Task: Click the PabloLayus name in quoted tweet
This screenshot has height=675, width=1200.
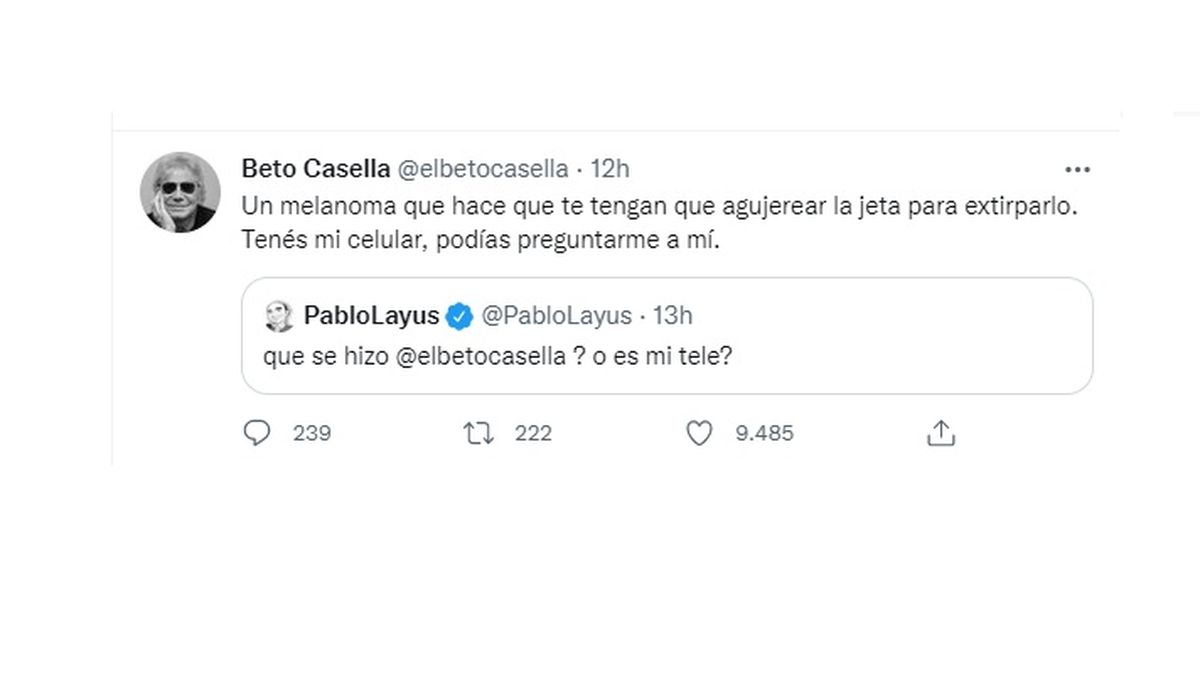Action: point(371,316)
